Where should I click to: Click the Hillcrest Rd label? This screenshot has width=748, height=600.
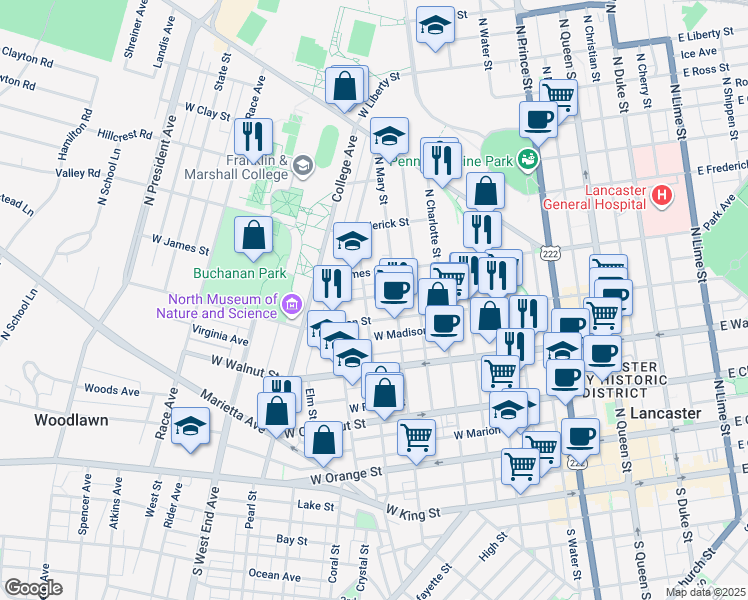[125, 134]
